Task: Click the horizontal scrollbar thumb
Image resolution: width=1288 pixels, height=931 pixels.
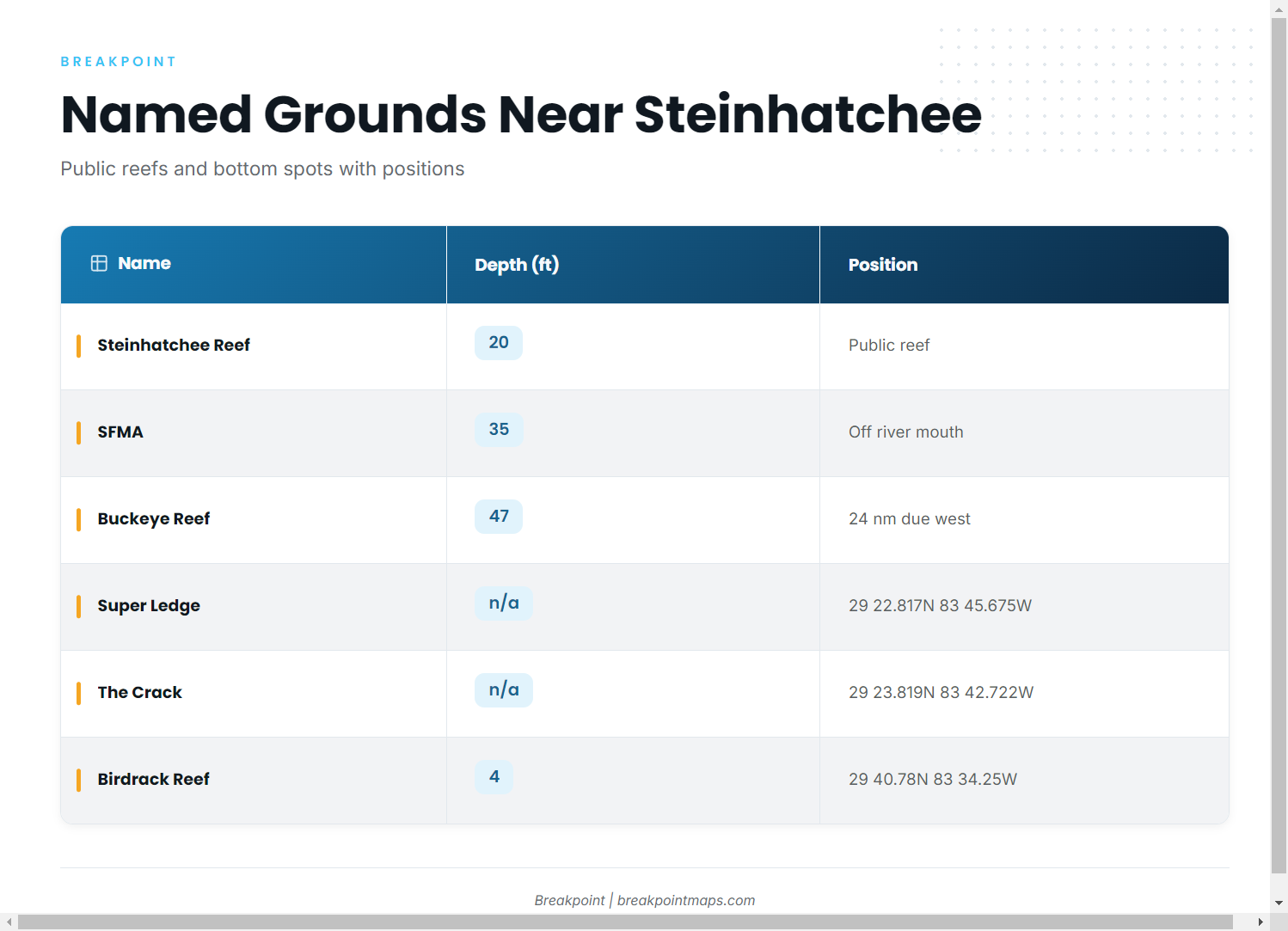Action: pyautogui.click(x=625, y=922)
